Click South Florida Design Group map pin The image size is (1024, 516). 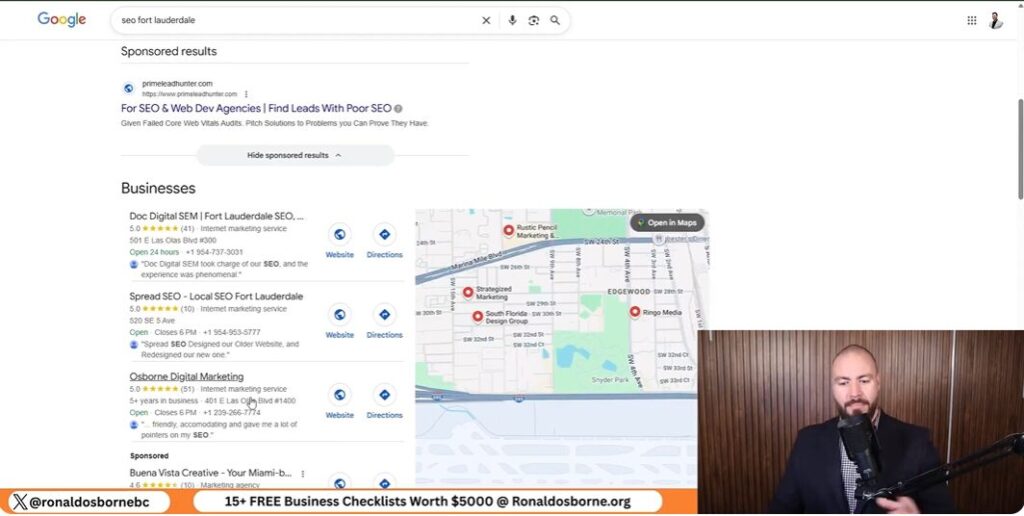pyautogui.click(x=477, y=316)
